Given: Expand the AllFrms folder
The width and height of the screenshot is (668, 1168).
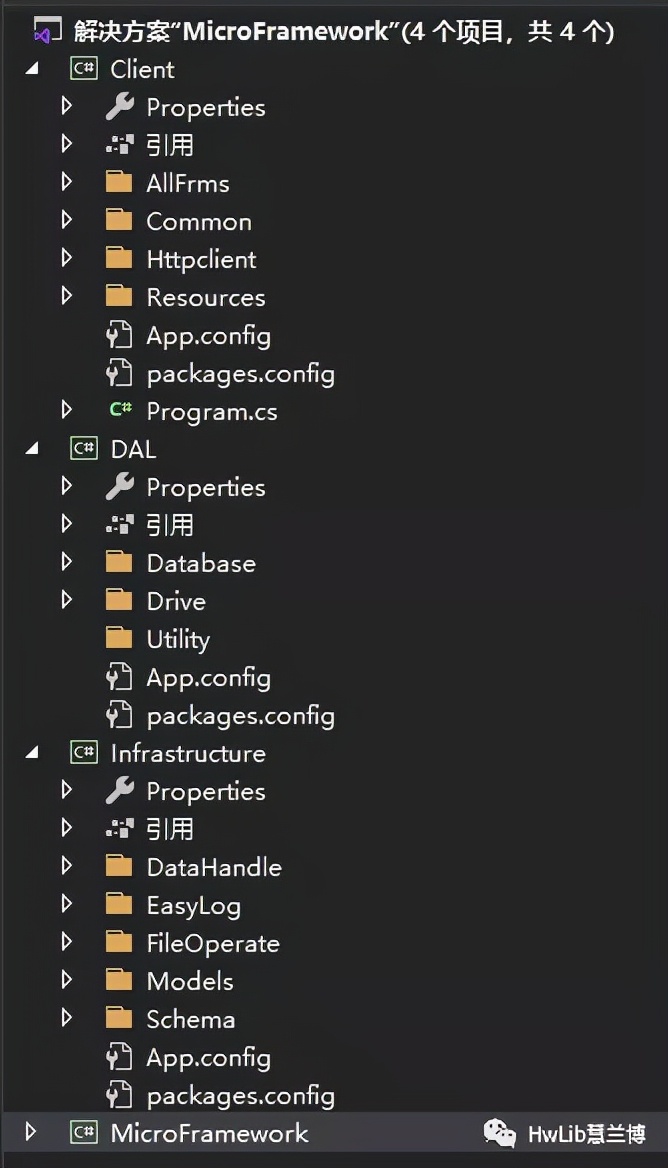Looking at the screenshot, I should click(66, 183).
